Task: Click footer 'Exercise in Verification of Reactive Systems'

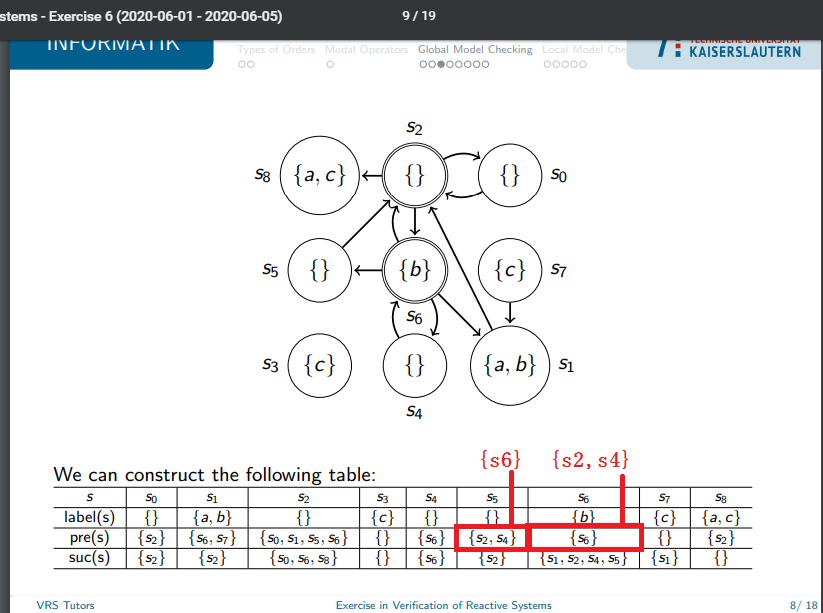Action: 444,605
